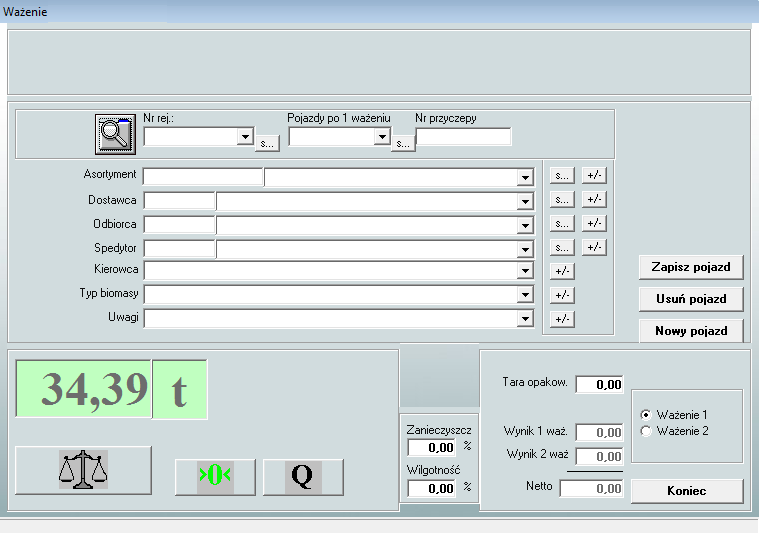
Task: Click the s... button in Spedytor row
Action: pos(562,247)
